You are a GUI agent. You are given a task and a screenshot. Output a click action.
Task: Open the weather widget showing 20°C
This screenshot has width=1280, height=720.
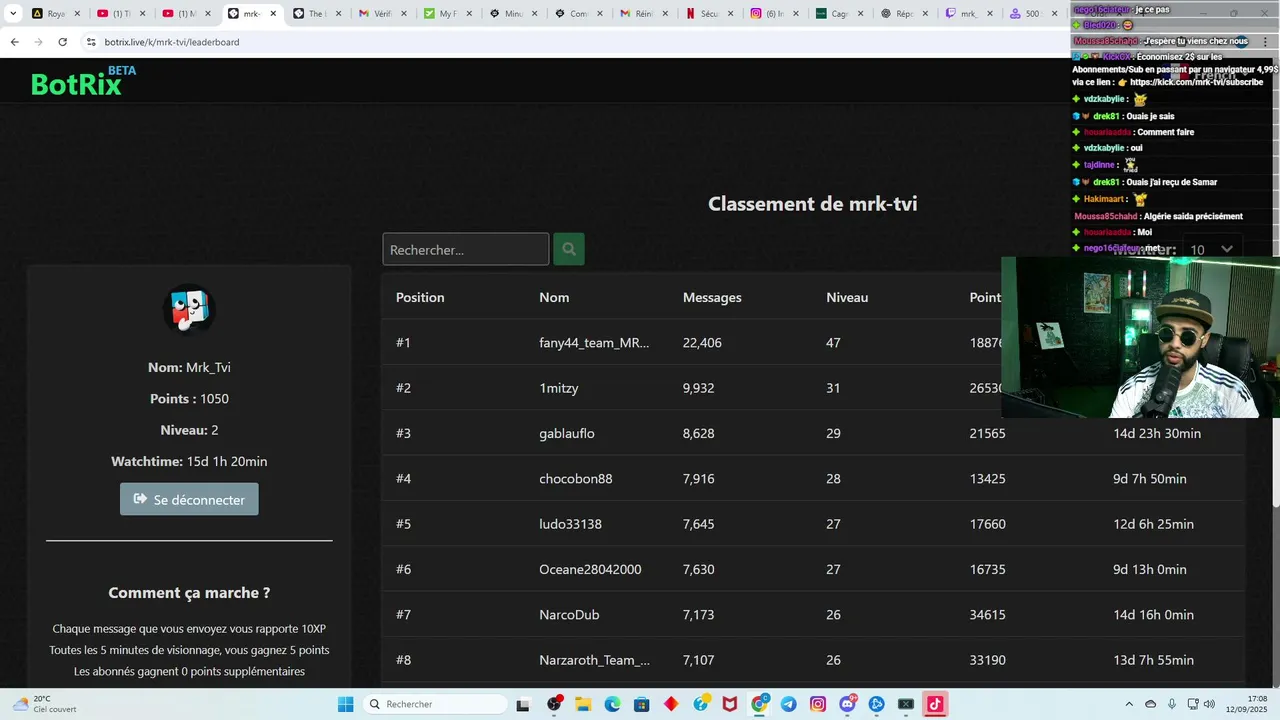[45, 704]
